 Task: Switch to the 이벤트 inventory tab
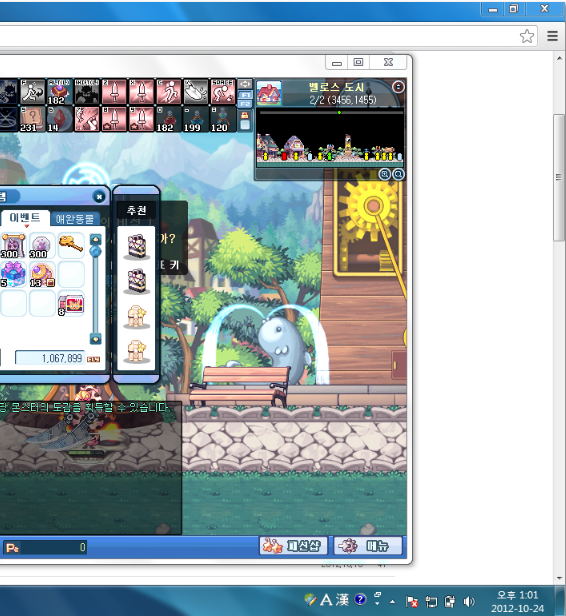point(25,218)
